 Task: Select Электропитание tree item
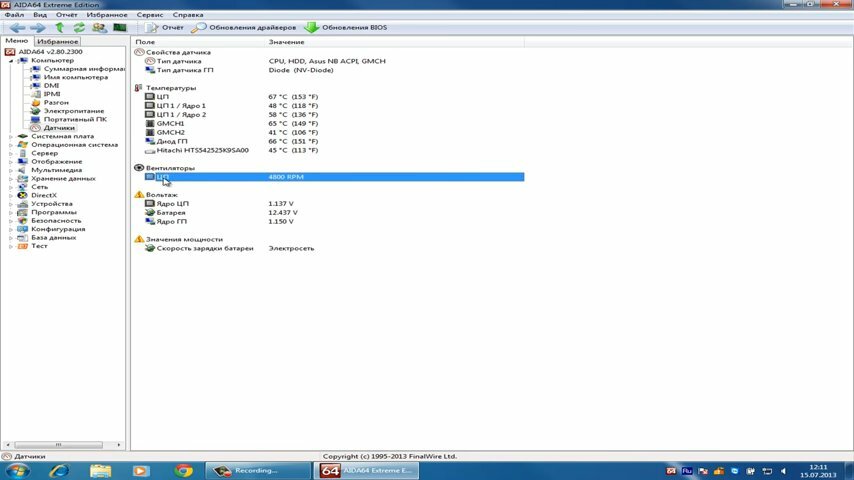coord(74,111)
